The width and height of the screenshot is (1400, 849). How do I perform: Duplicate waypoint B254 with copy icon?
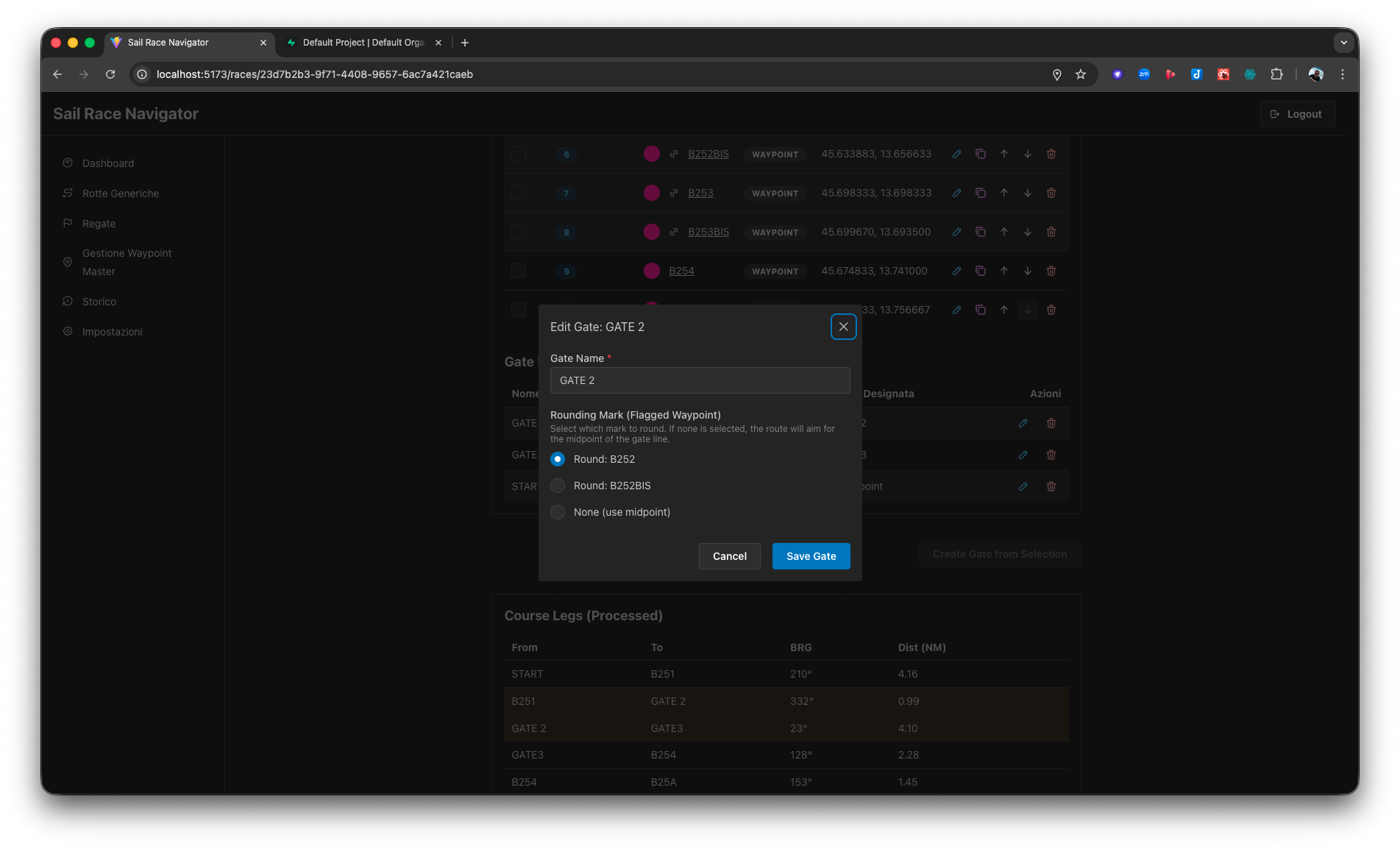tap(980, 271)
